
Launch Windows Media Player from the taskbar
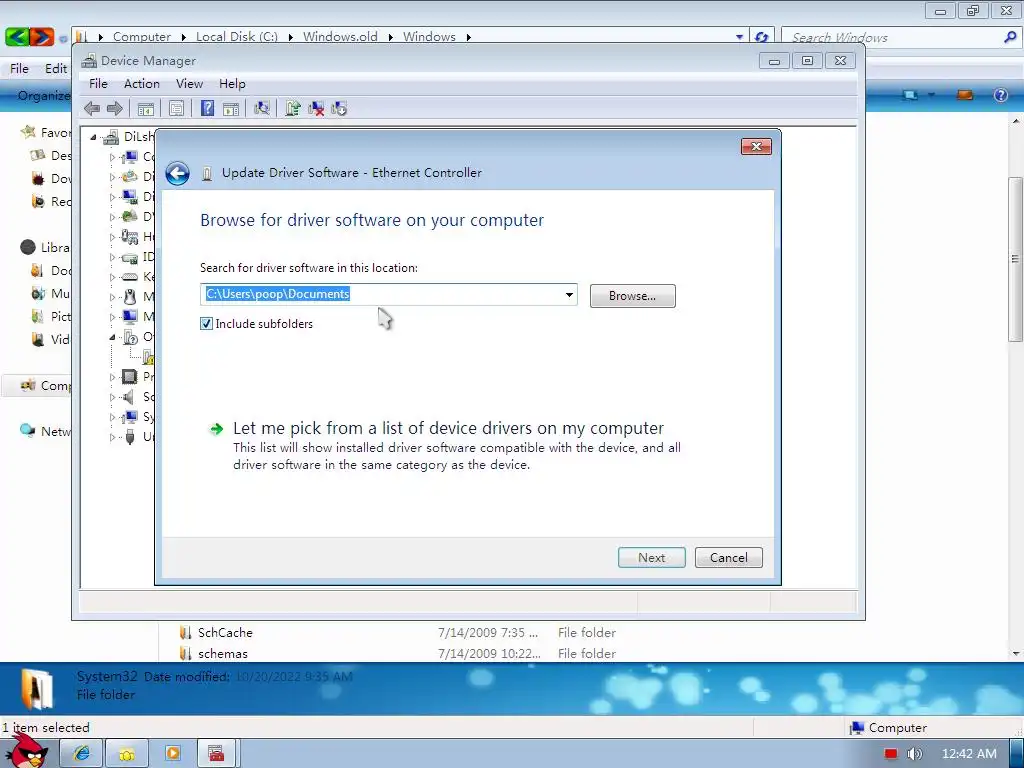click(172, 754)
